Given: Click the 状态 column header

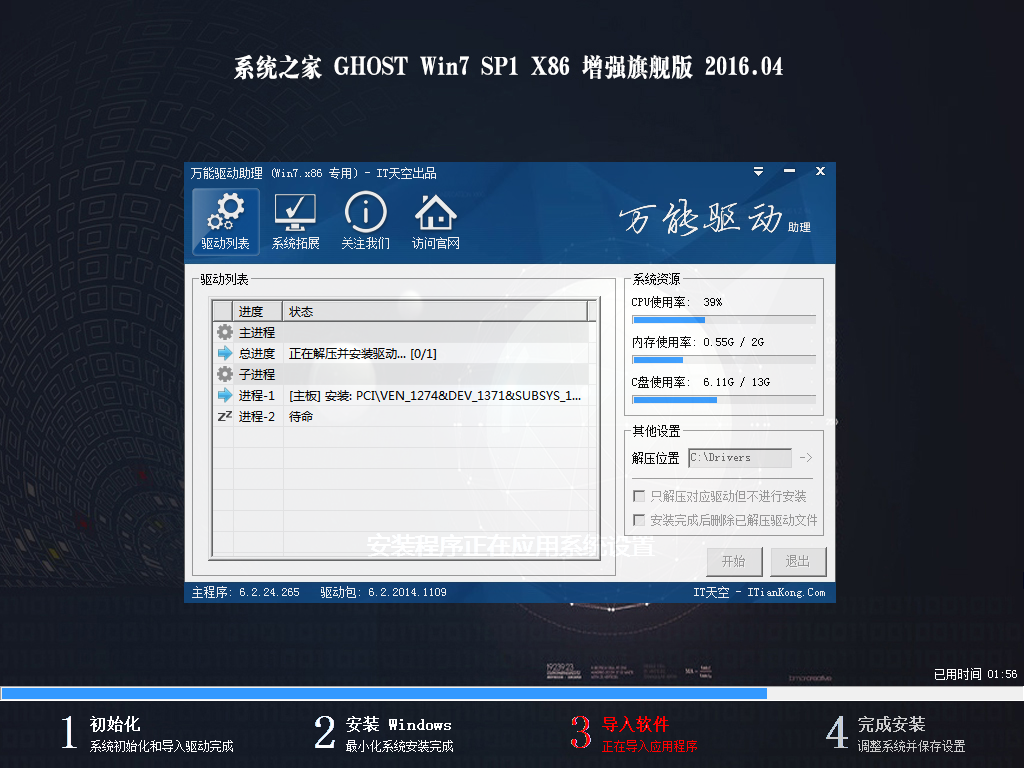Looking at the screenshot, I should click(x=435, y=312).
